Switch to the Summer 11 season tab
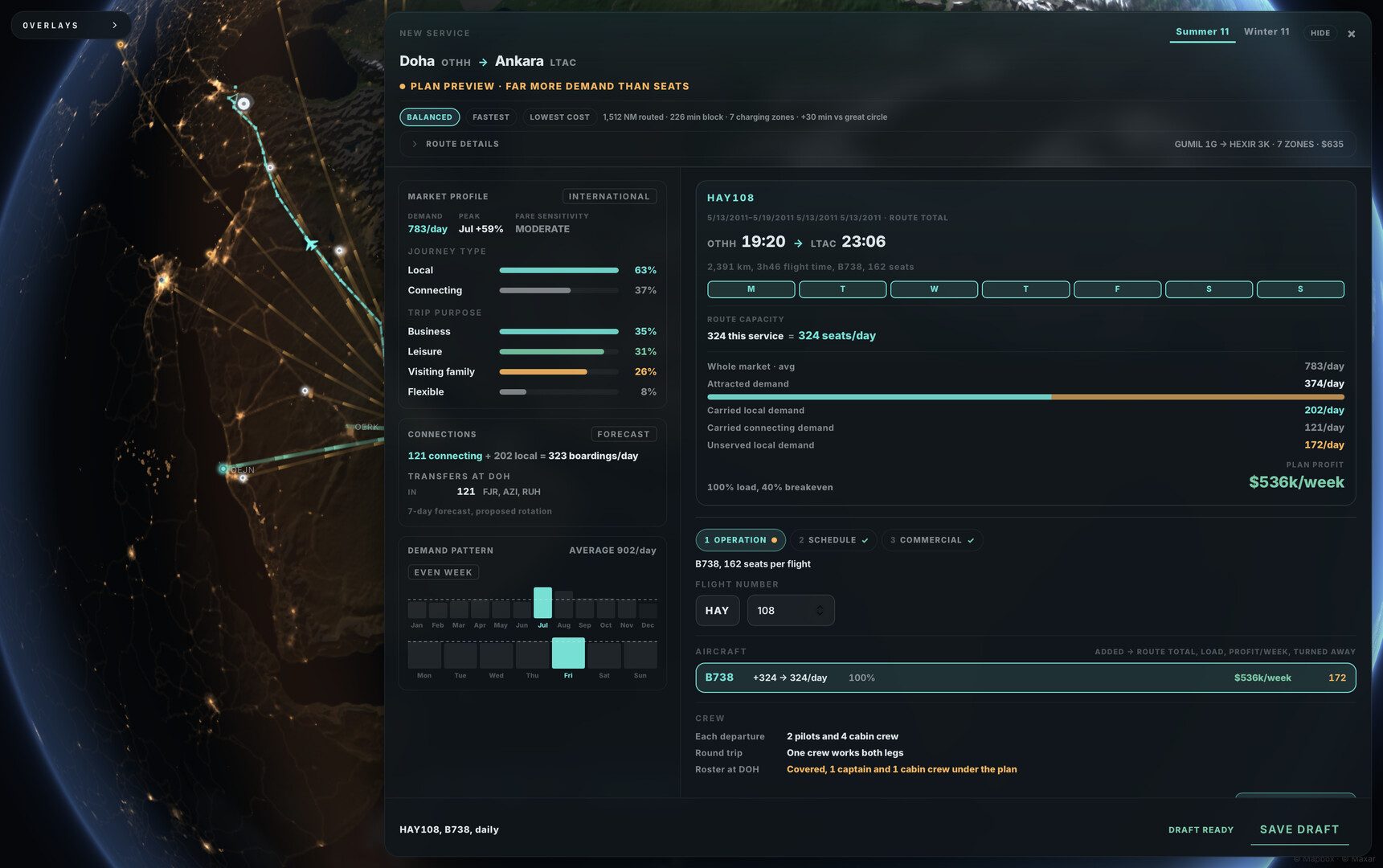Image resolution: width=1383 pixels, height=868 pixels. tap(1202, 32)
